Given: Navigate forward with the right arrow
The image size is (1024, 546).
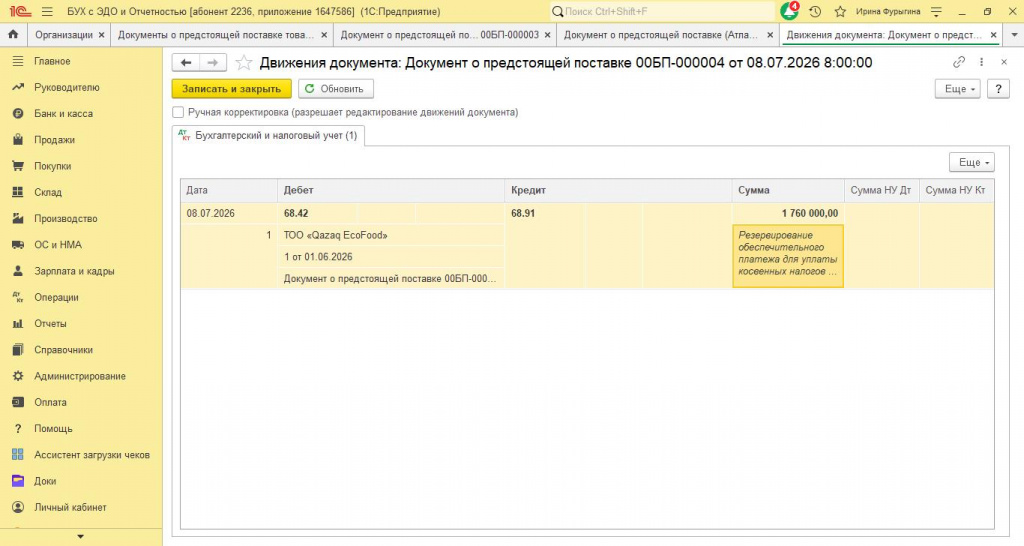Looking at the screenshot, I should [213, 63].
